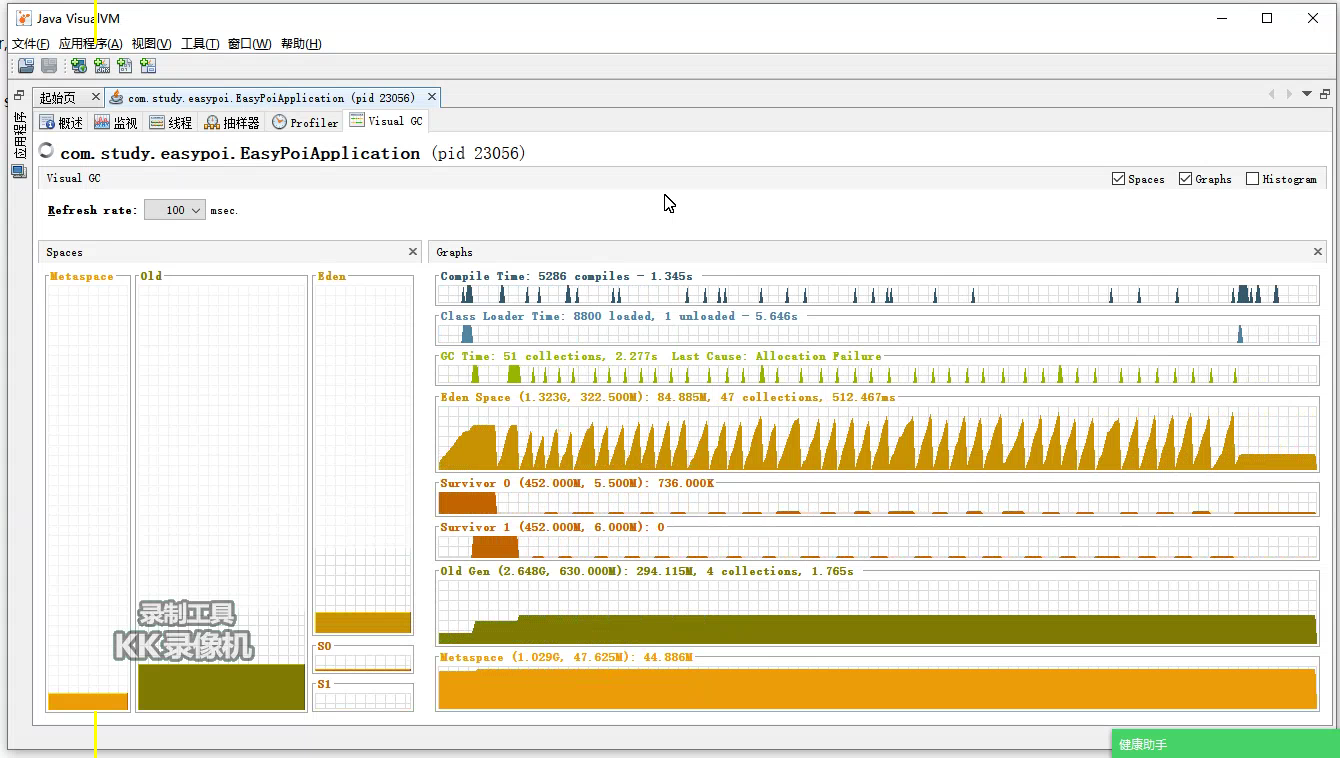Click the Eden Space graph
The width and height of the screenshot is (1340, 758).
click(x=877, y=437)
